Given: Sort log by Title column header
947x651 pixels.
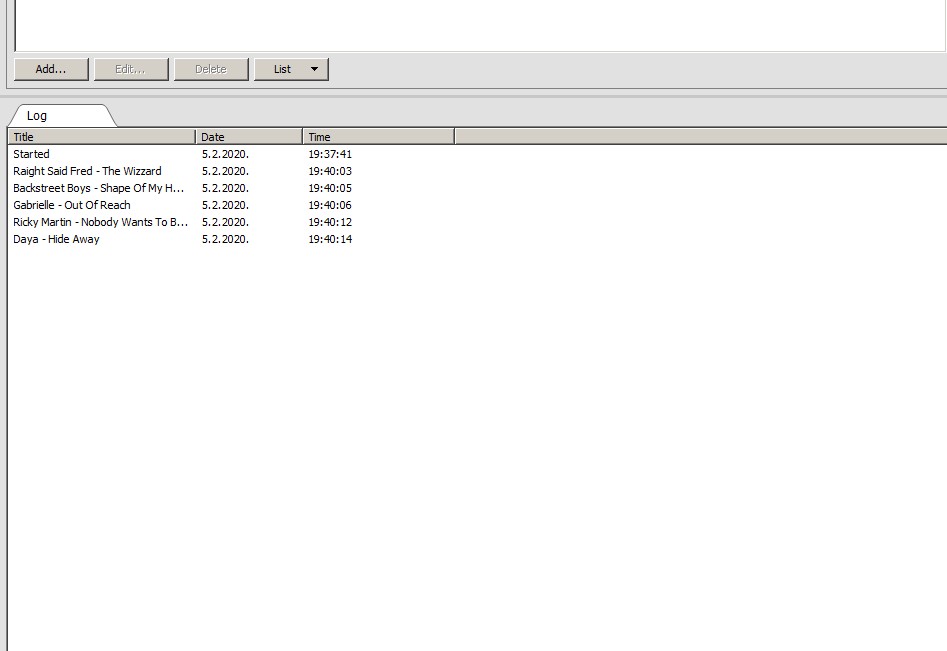Looking at the screenshot, I should [101, 136].
